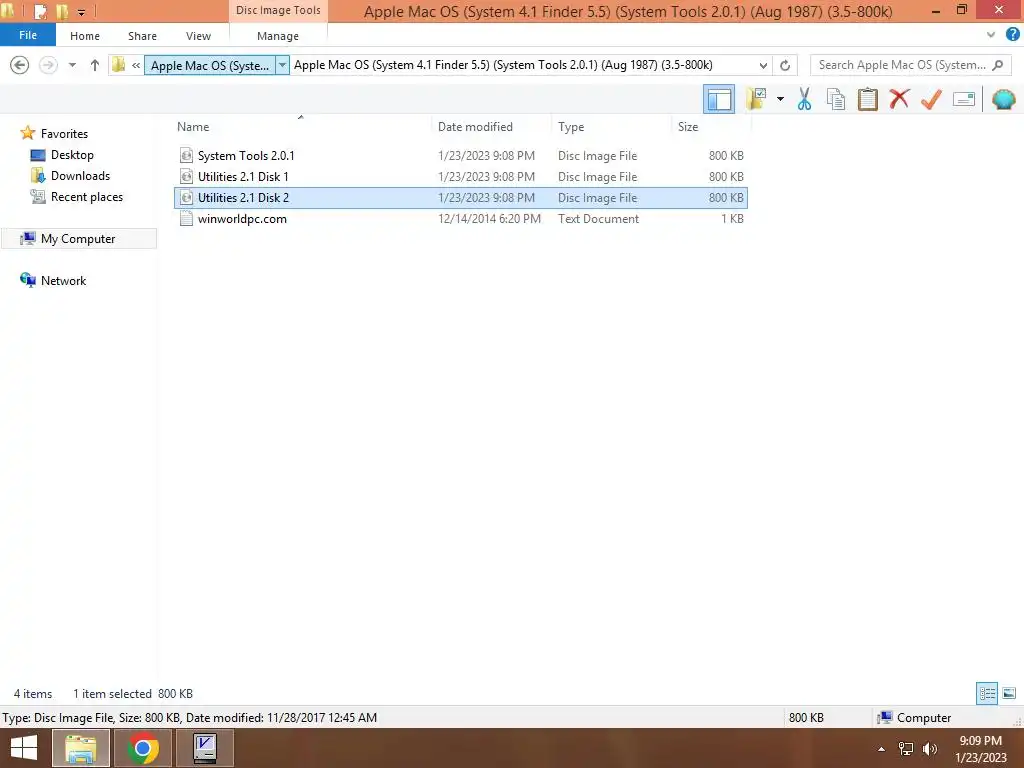Open Customize Quick Access Toolbar dropdown
This screenshot has width=1024, height=768.
coord(82,12)
